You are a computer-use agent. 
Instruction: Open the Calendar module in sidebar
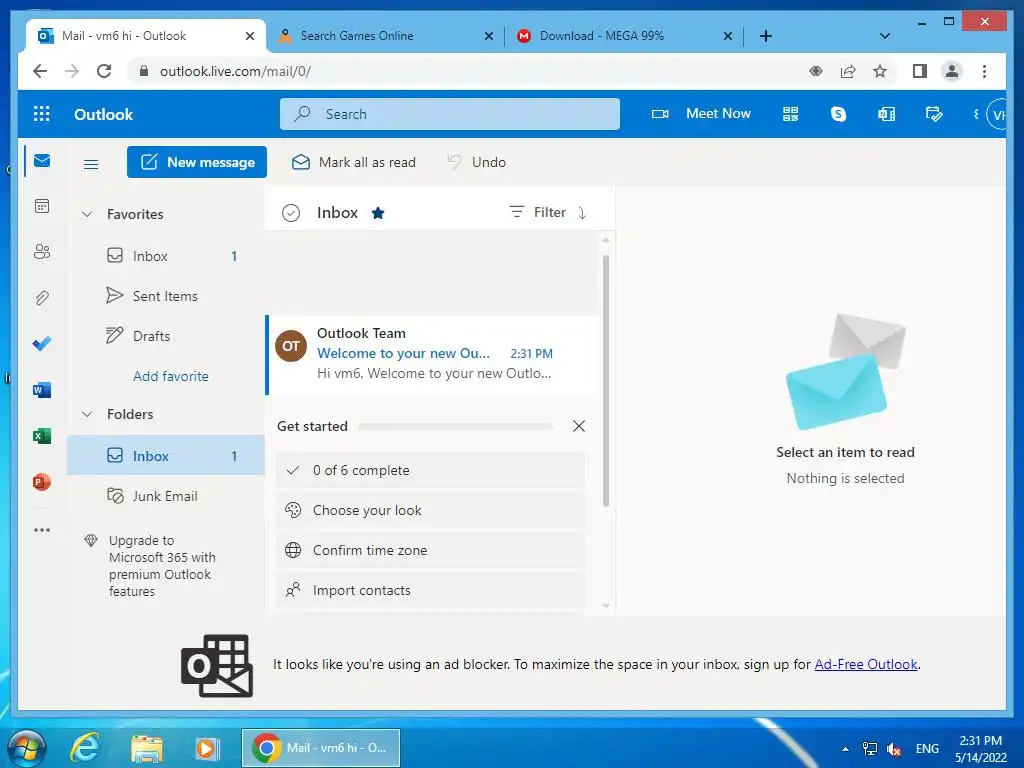point(42,206)
